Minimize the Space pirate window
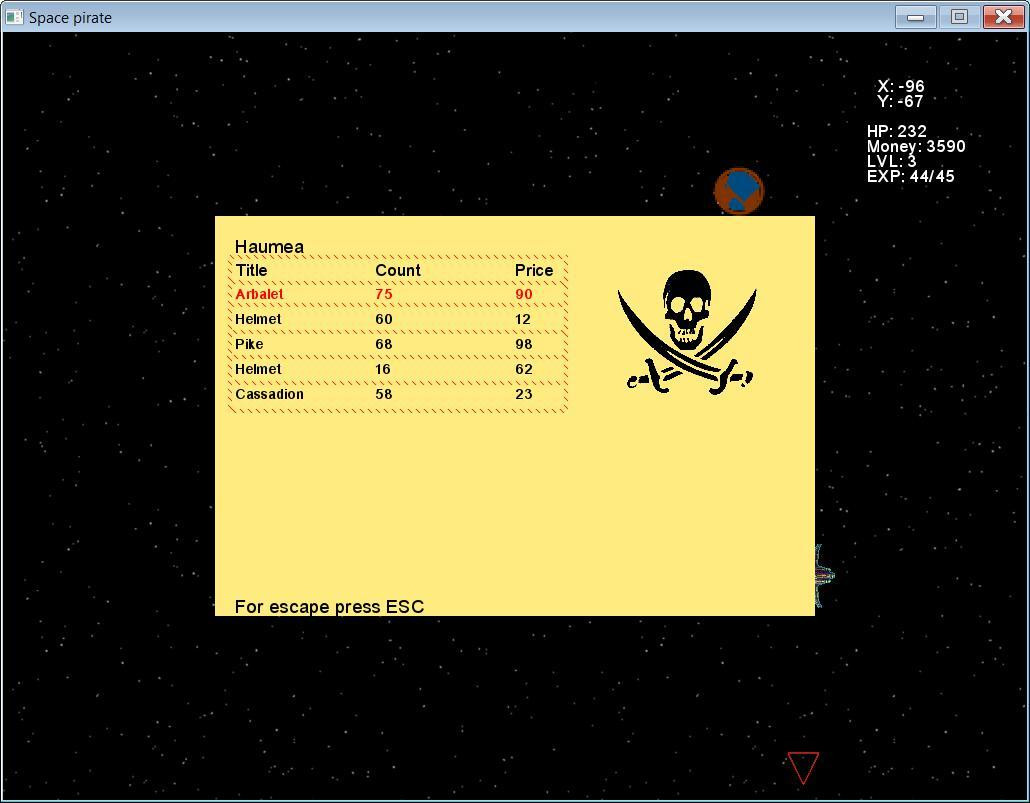This screenshot has height=803, width=1030. pos(916,17)
